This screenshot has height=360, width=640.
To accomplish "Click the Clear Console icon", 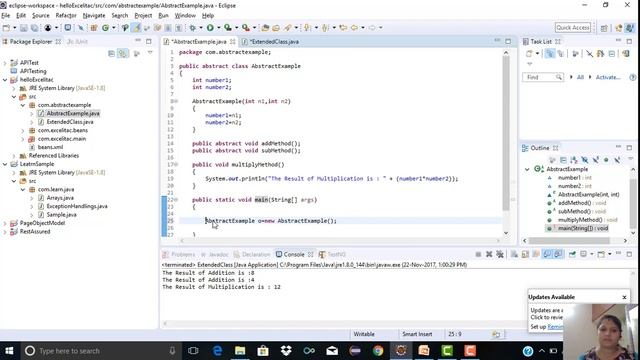I will click(514, 254).
